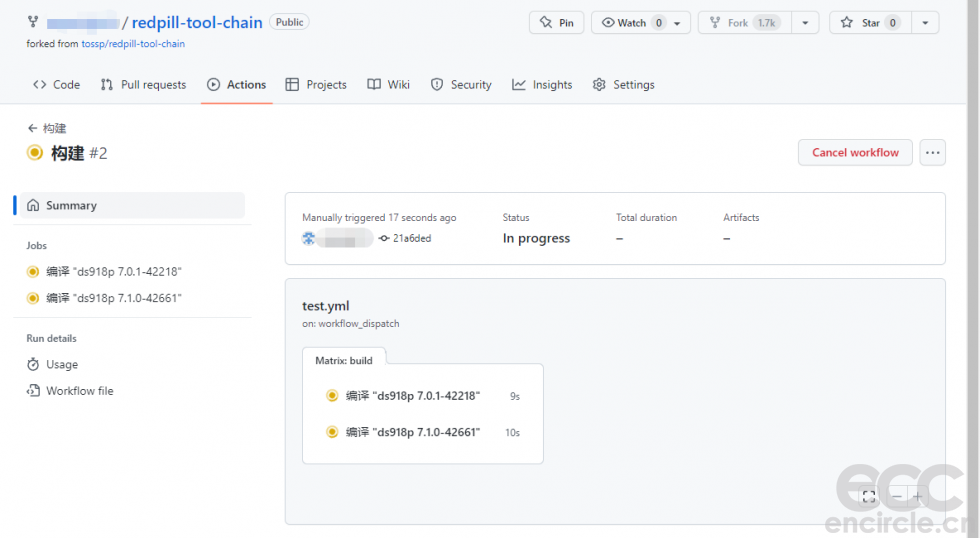The image size is (980, 538).
Task: Click the Watch button's eye icon
Action: coord(608,22)
